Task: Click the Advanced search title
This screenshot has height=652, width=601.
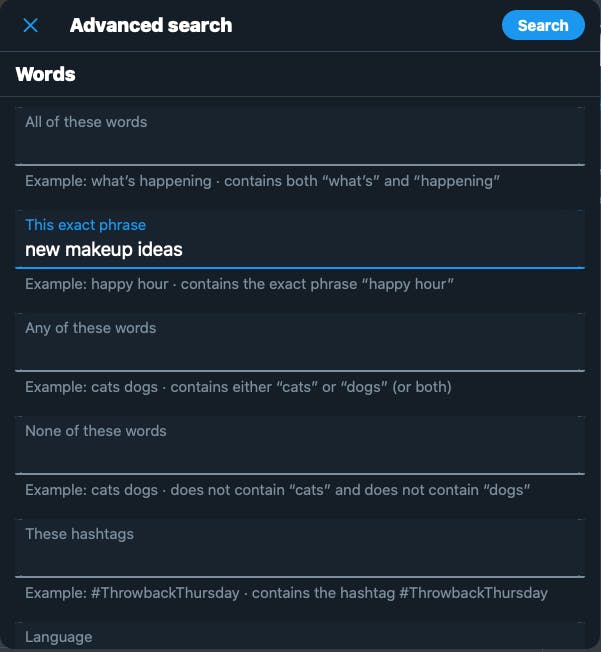Action: pos(151,25)
